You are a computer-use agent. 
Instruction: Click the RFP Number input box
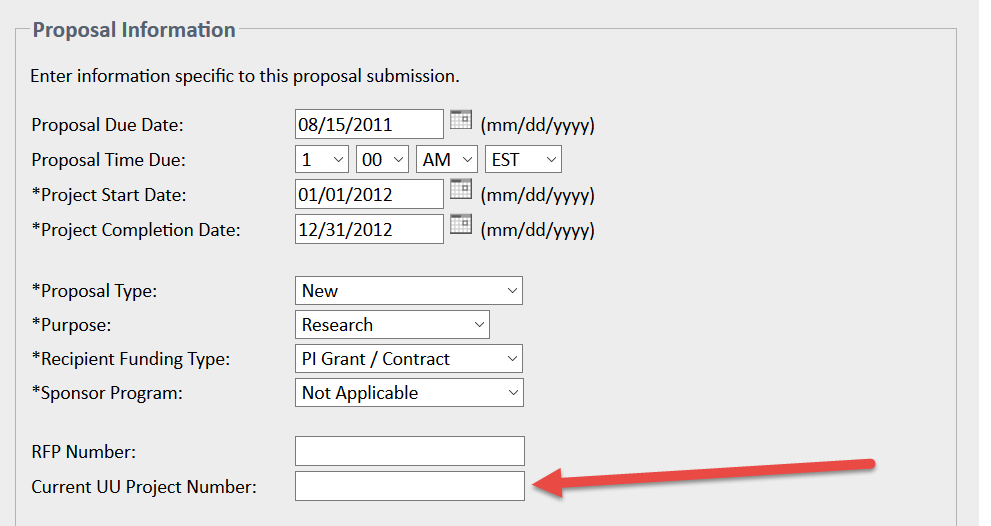(409, 451)
